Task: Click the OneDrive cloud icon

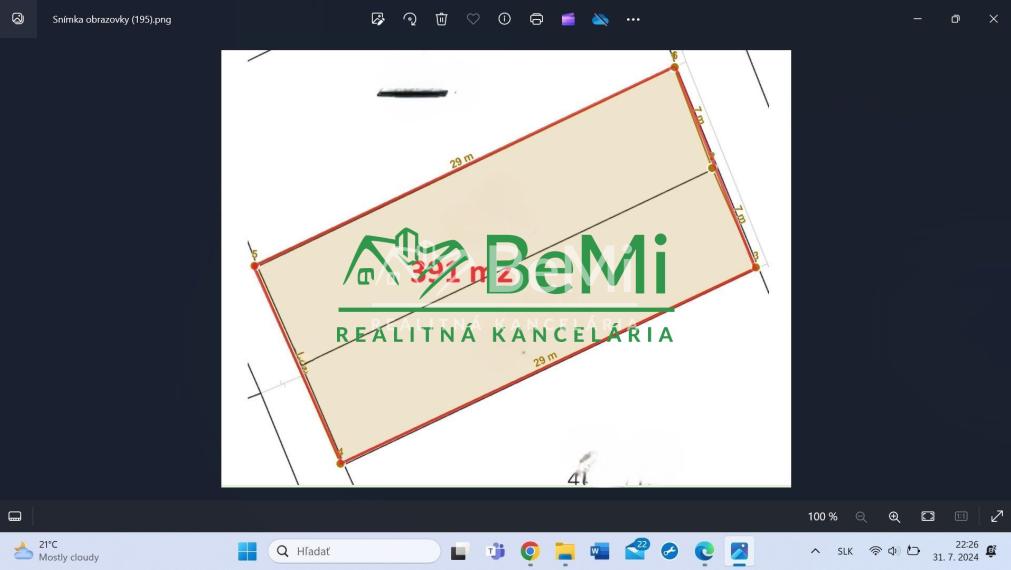Action: click(600, 19)
